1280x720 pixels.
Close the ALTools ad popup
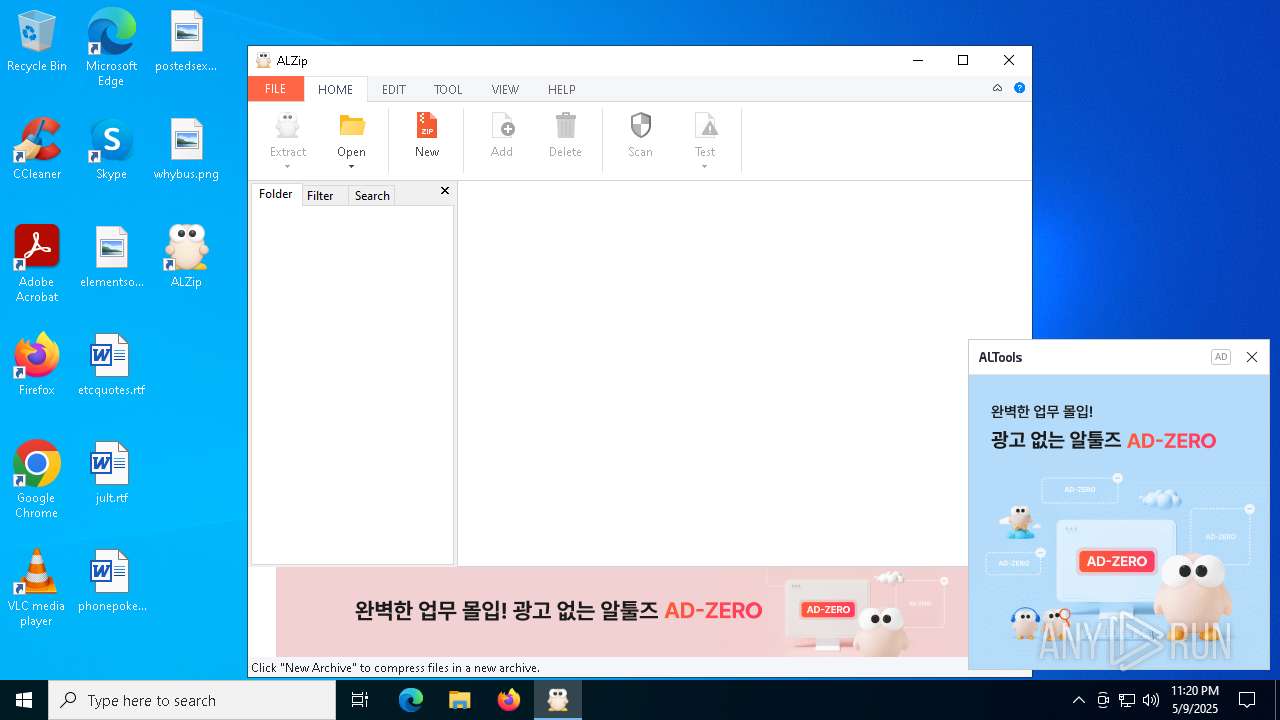(1252, 357)
